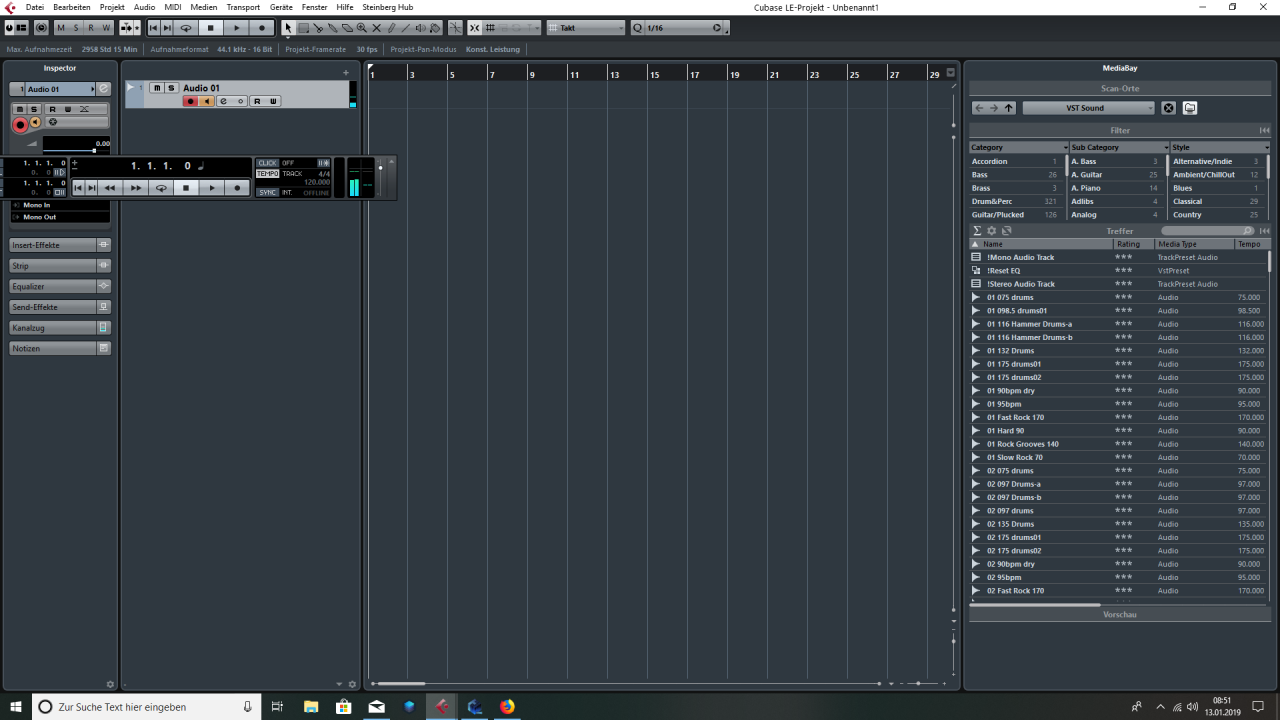Click the Inspector record enable button
The height and width of the screenshot is (720, 1280).
pyautogui.click(x=20, y=125)
